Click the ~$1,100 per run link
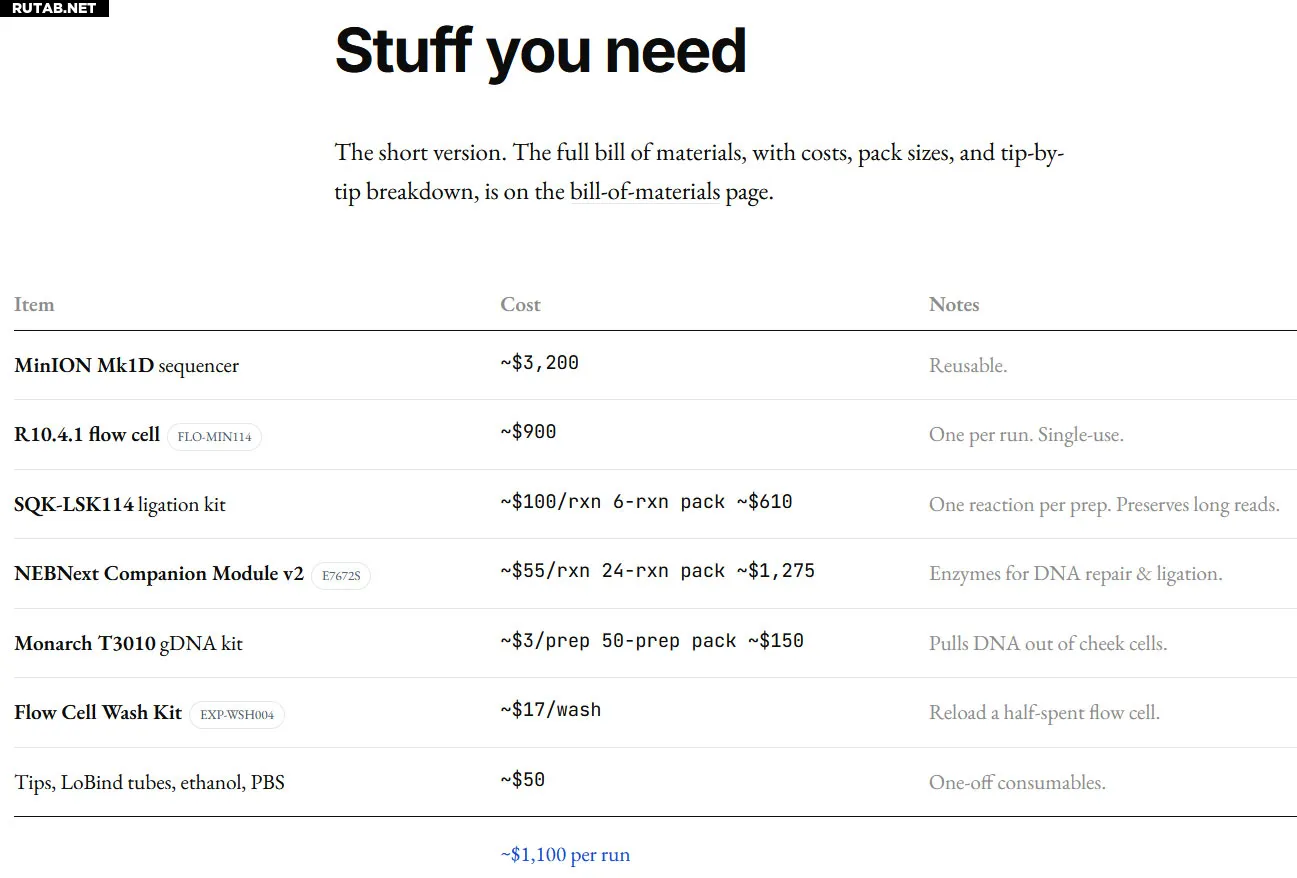 (565, 855)
